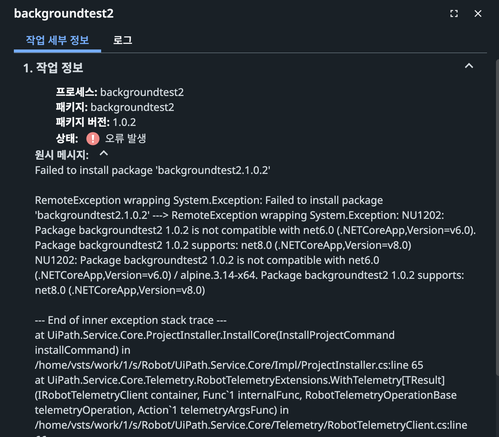Switch to the 로그 tab

(122, 40)
